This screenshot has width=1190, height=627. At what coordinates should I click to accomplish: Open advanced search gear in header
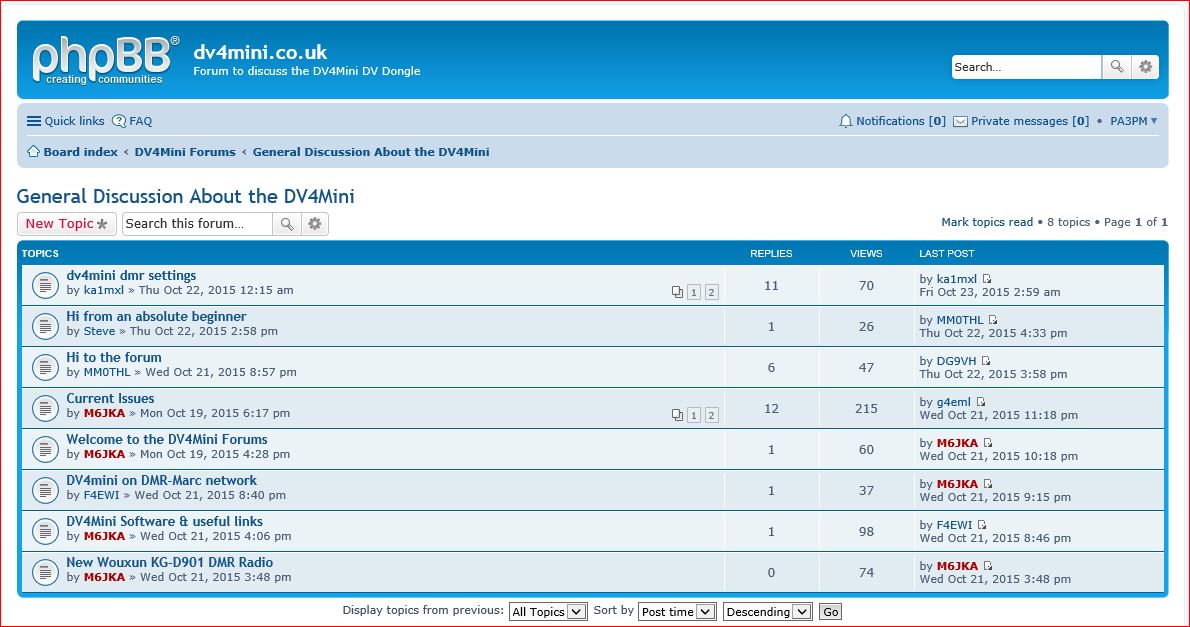point(1146,67)
